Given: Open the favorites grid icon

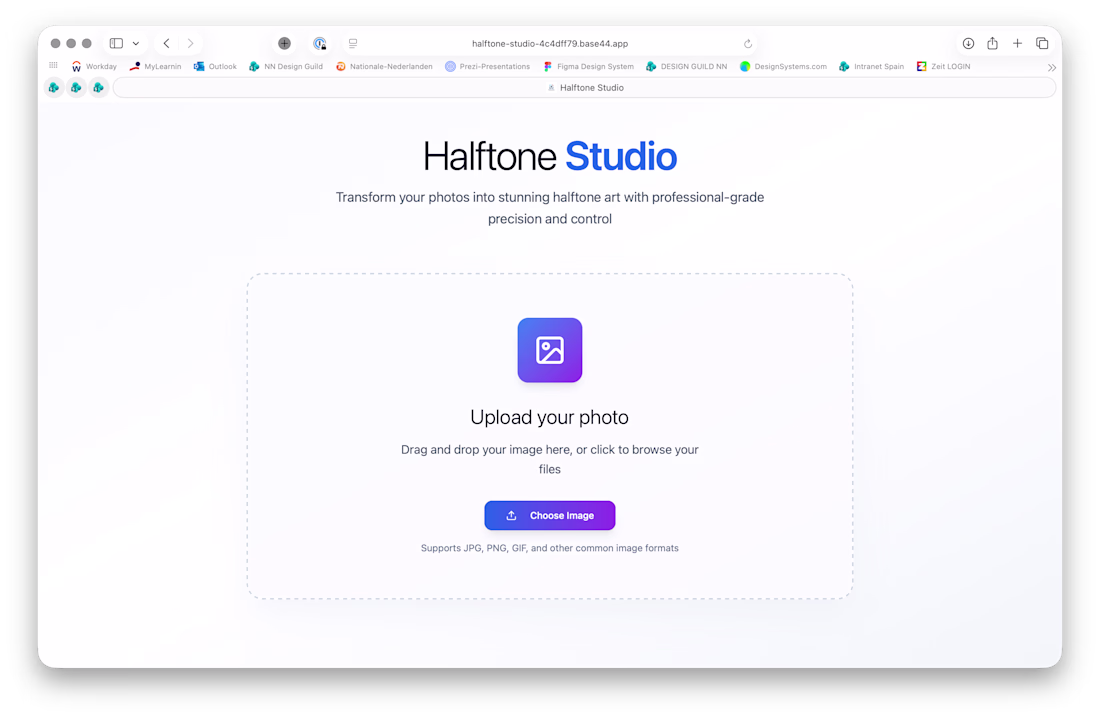Looking at the screenshot, I should [53, 66].
